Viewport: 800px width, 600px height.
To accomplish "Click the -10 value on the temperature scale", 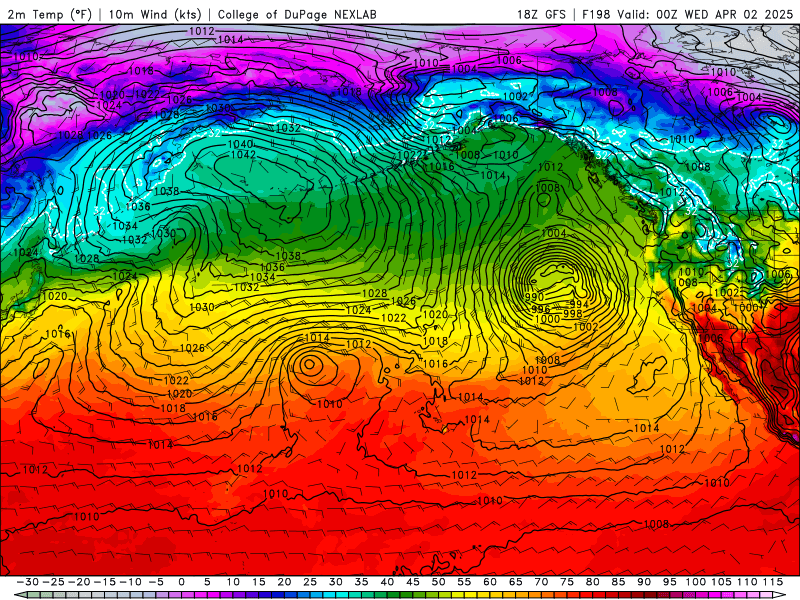I will click(x=130, y=582).
